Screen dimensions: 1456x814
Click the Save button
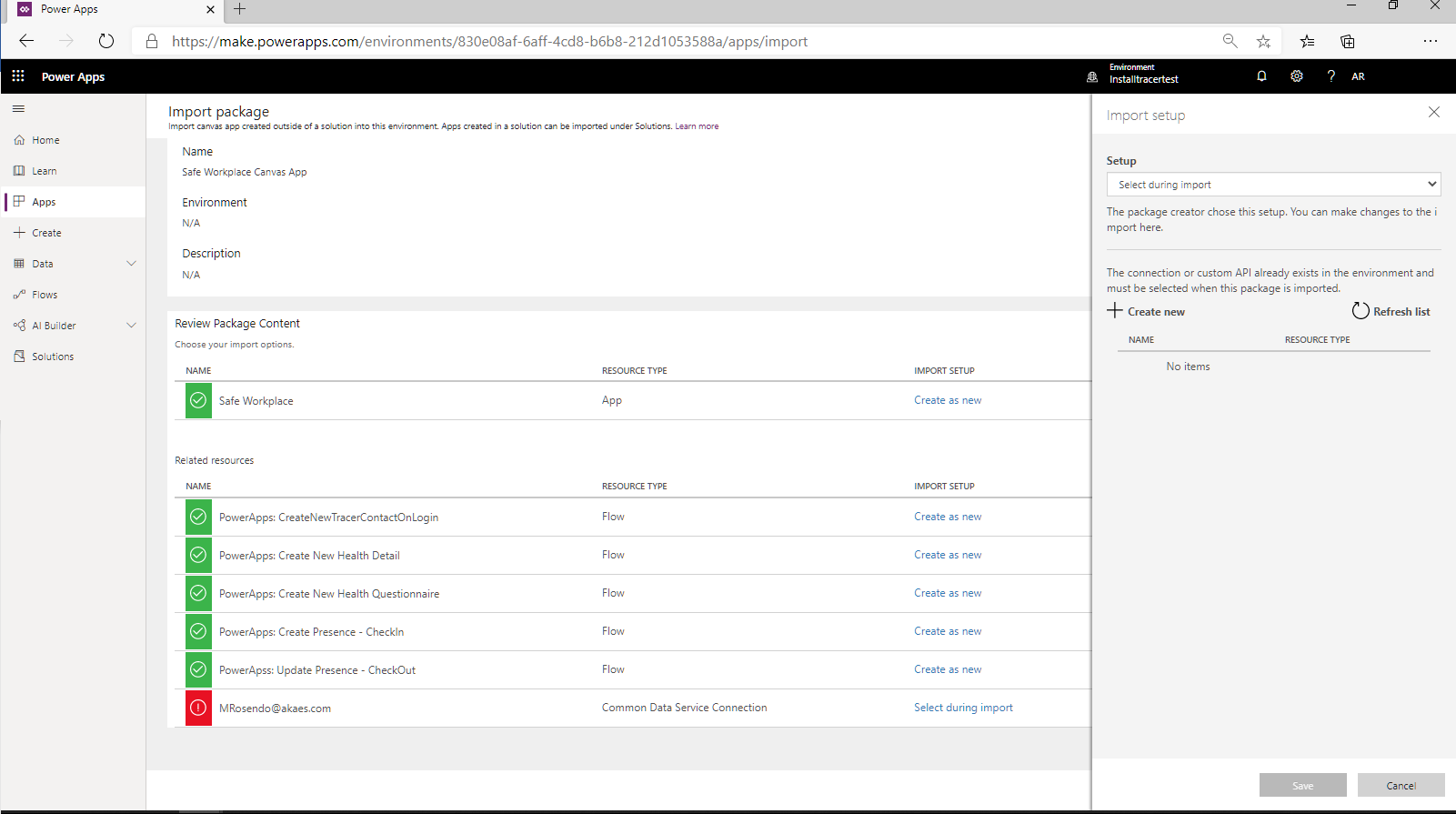click(1303, 786)
